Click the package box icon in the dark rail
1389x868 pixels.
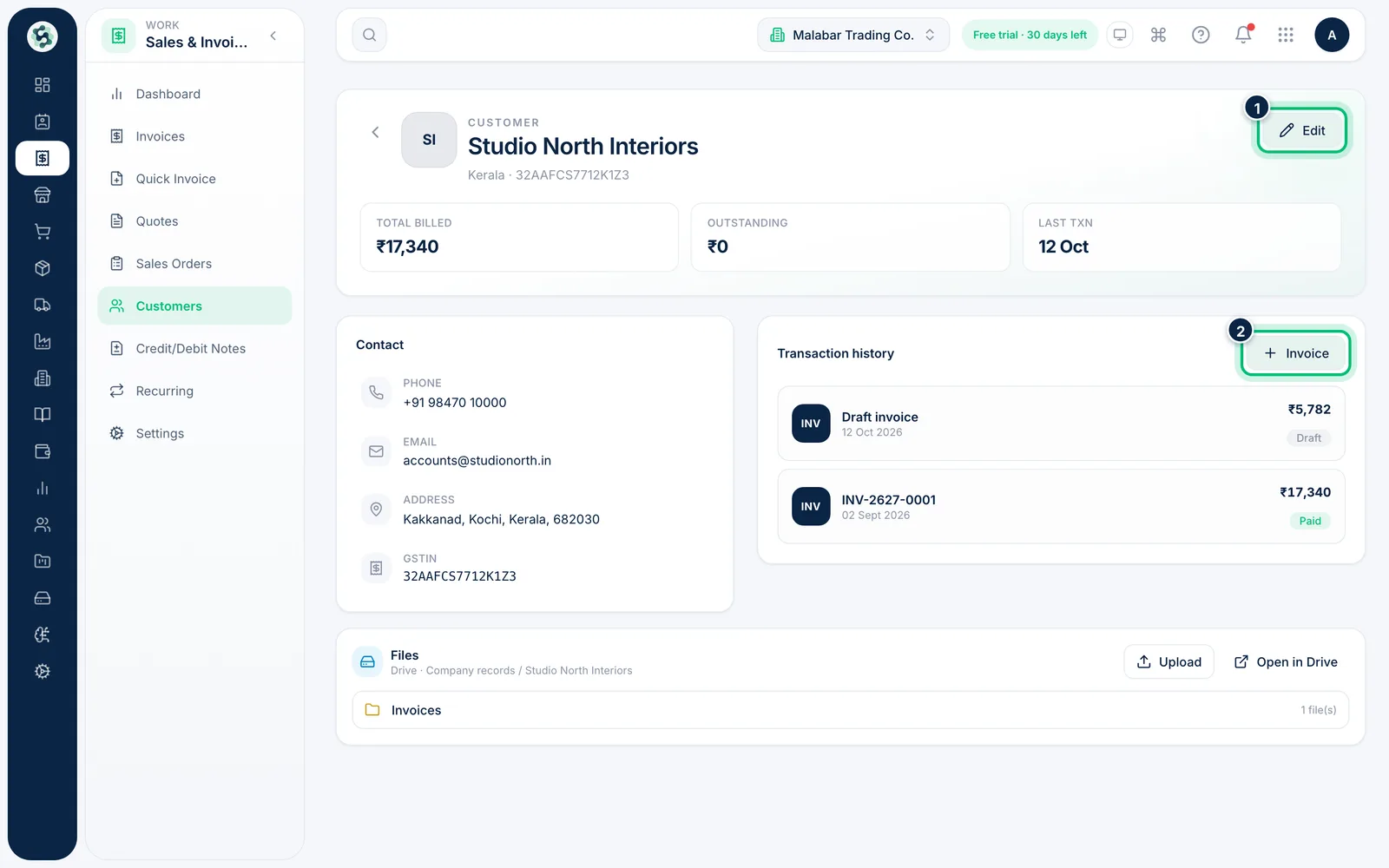[x=42, y=268]
